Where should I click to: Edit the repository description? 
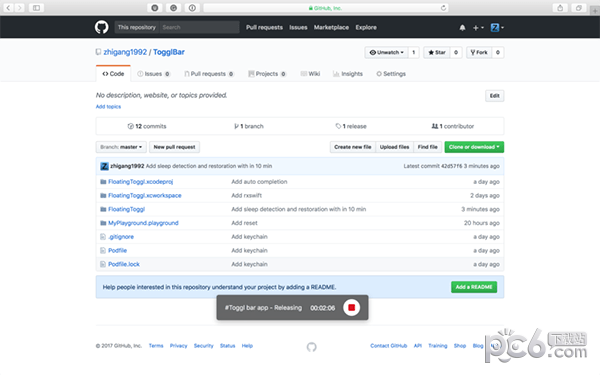494,96
